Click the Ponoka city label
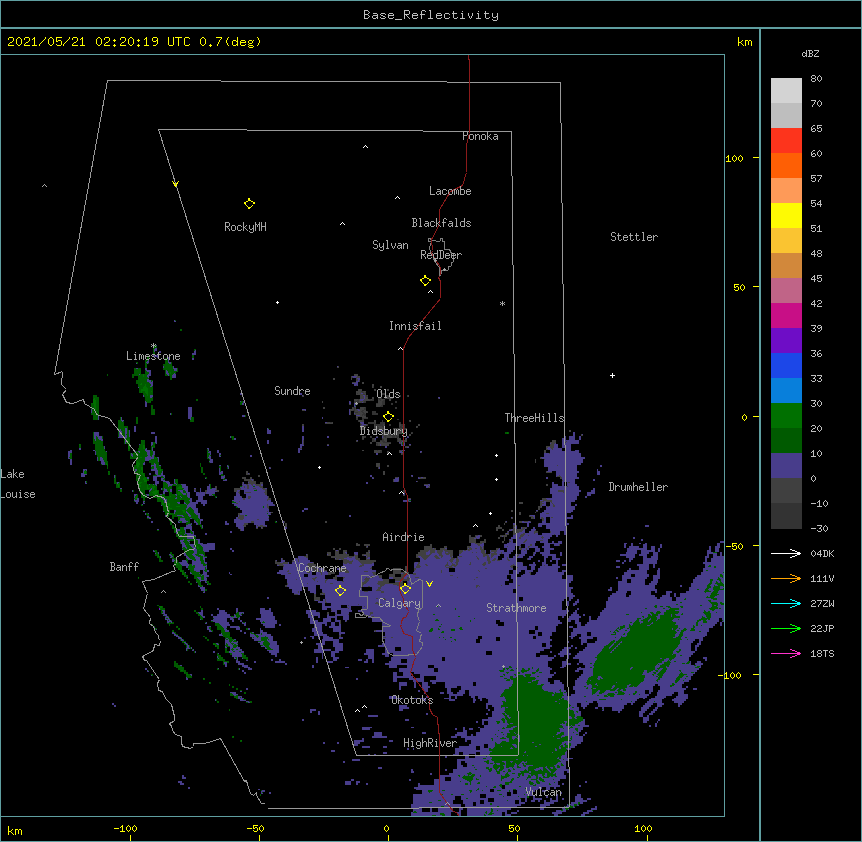Screen dimensions: 862x842 coord(480,136)
